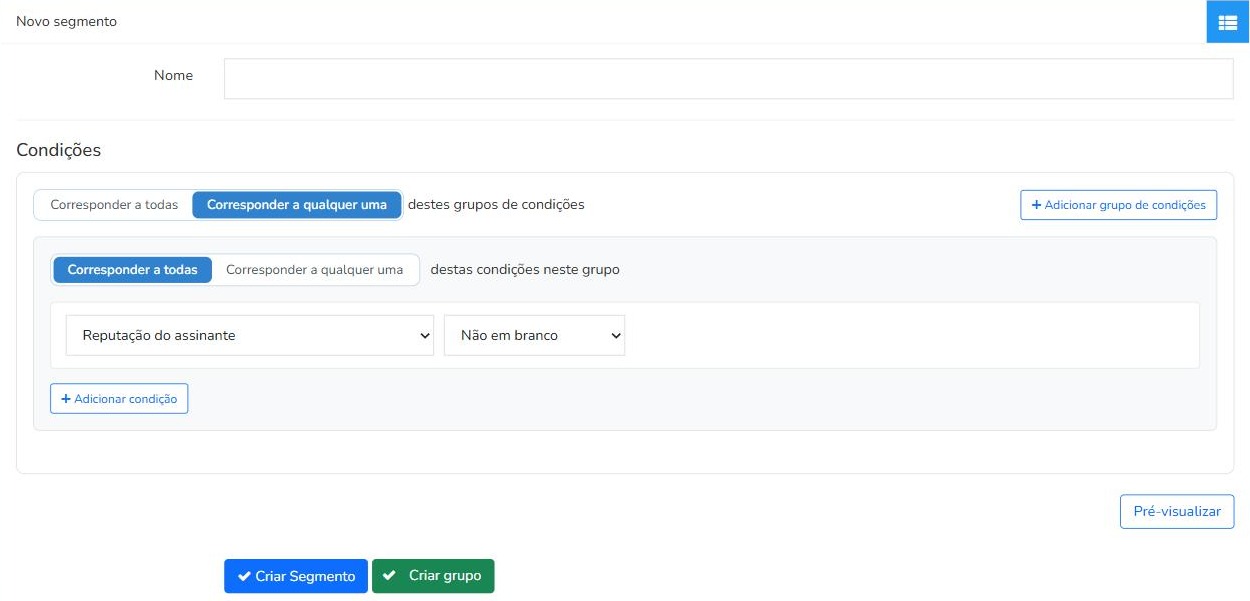The height and width of the screenshot is (601, 1250).
Task: Open the list view icon button
Action: pyautogui.click(x=1227, y=22)
